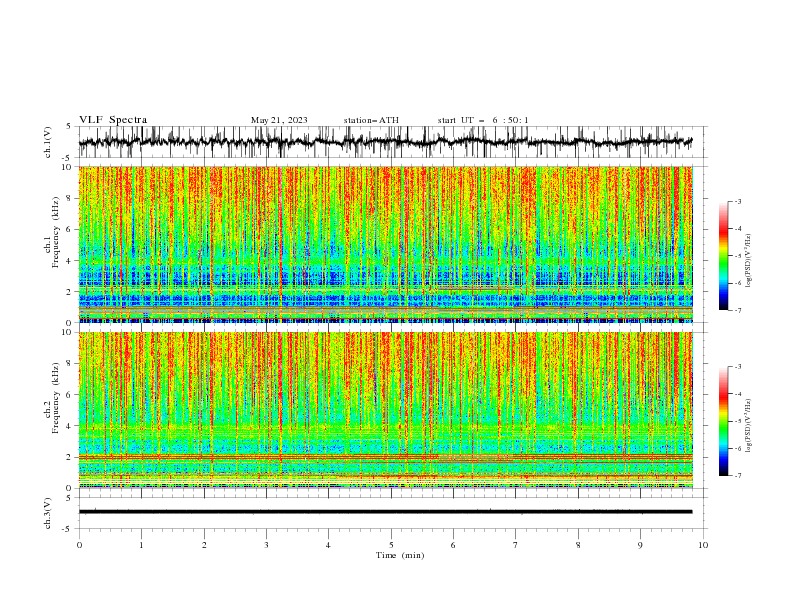Click ch.2 frequency axis tick '6'

pos(71,395)
